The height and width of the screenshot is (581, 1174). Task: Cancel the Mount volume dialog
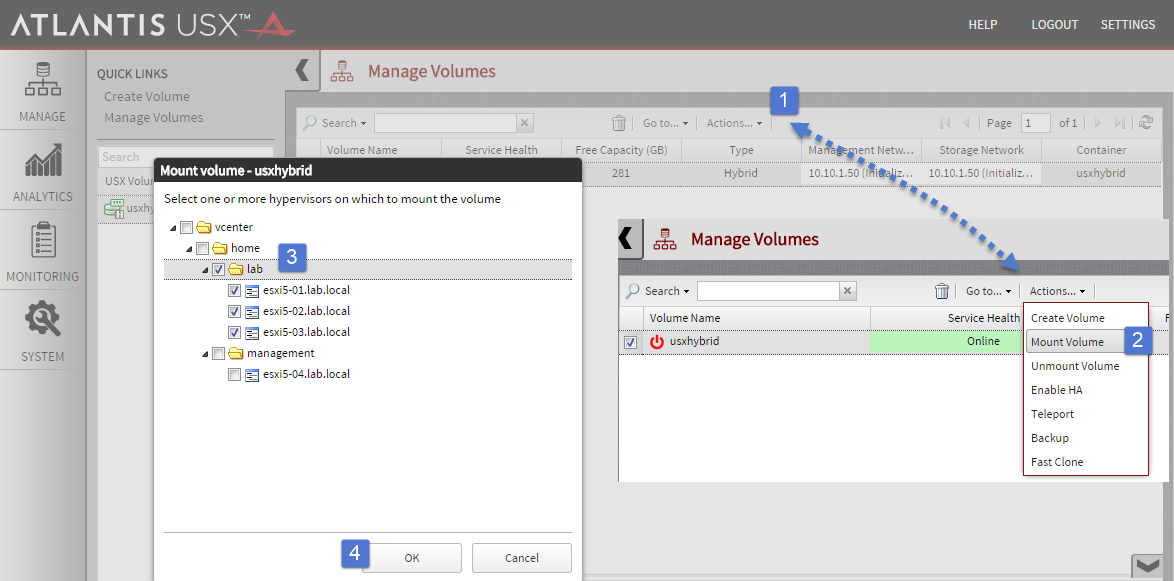[522, 558]
